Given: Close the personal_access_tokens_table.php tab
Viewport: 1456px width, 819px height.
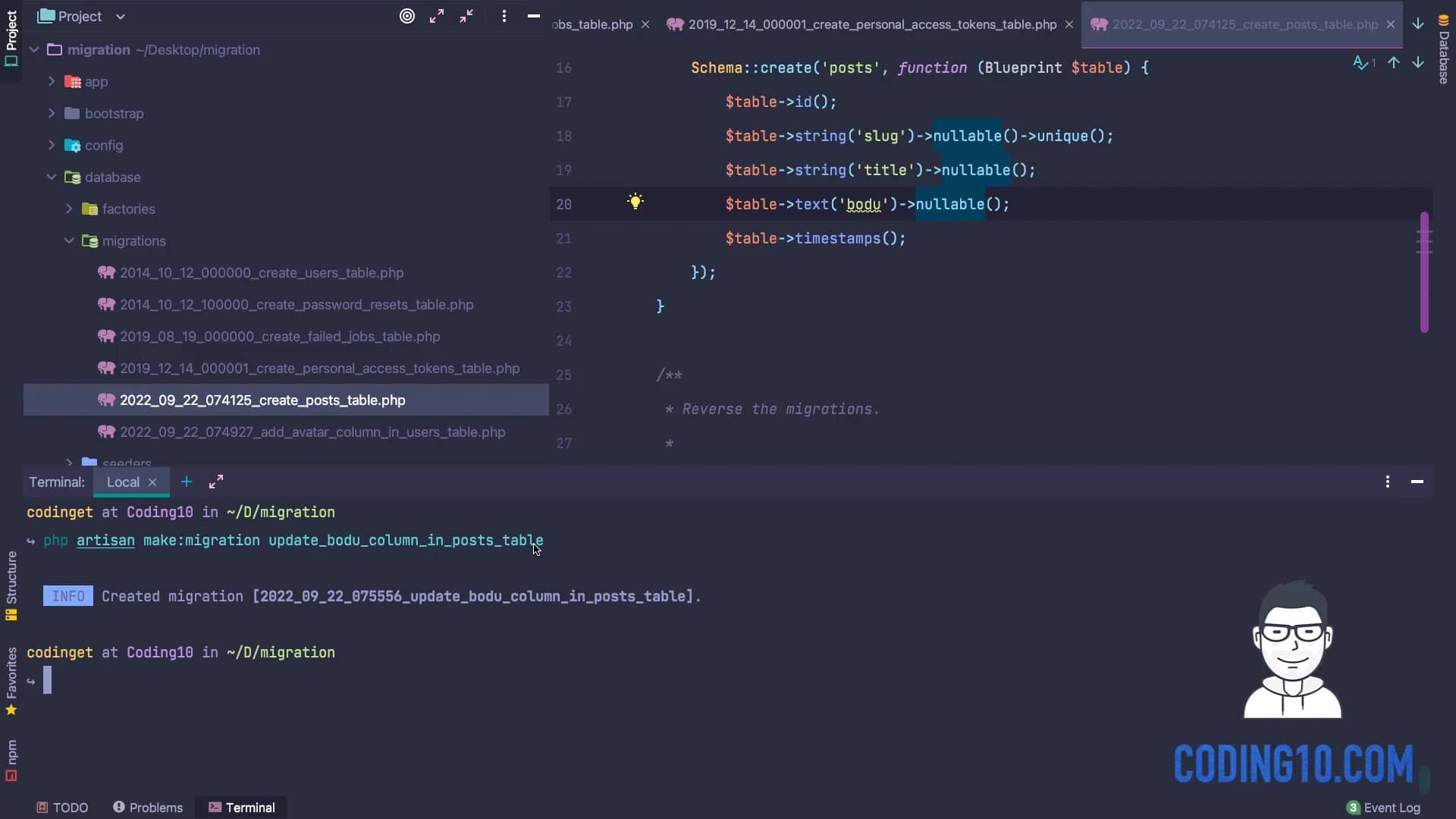Looking at the screenshot, I should (x=1069, y=24).
